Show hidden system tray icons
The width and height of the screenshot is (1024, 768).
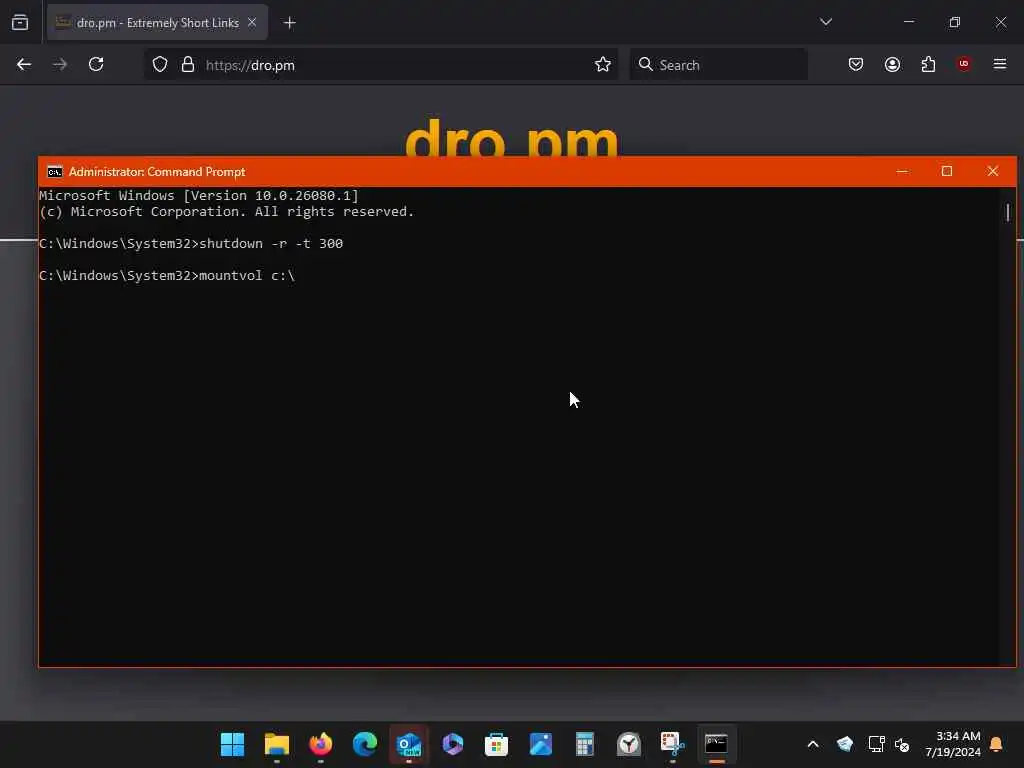[813, 744]
